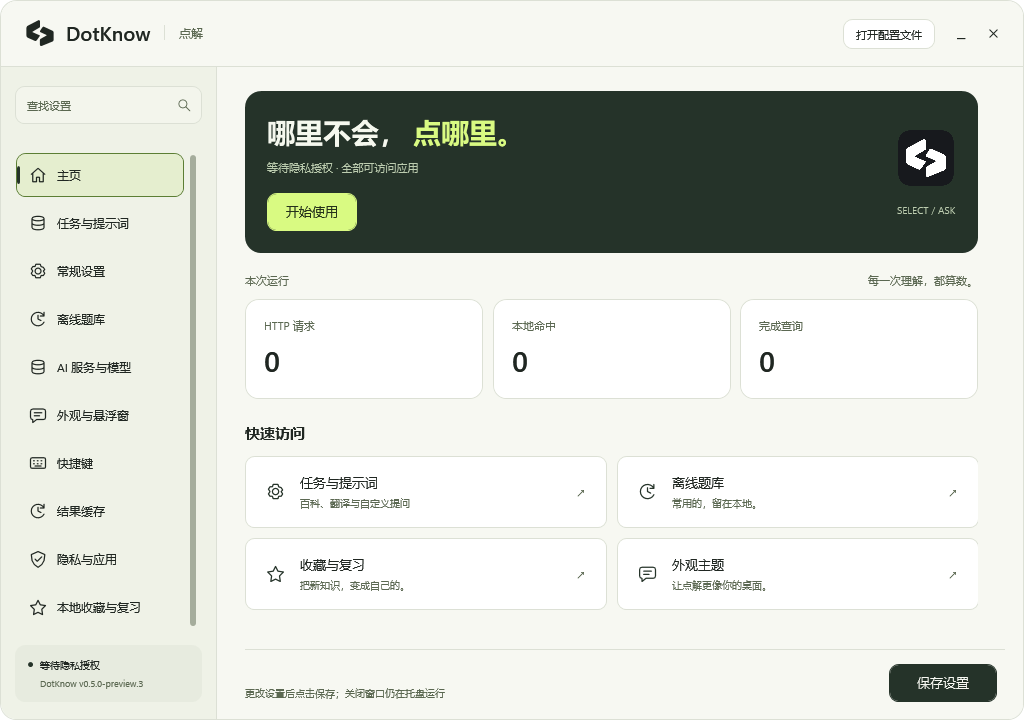The image size is (1024, 720).
Task: Click 保存设置 button
Action: 942,683
